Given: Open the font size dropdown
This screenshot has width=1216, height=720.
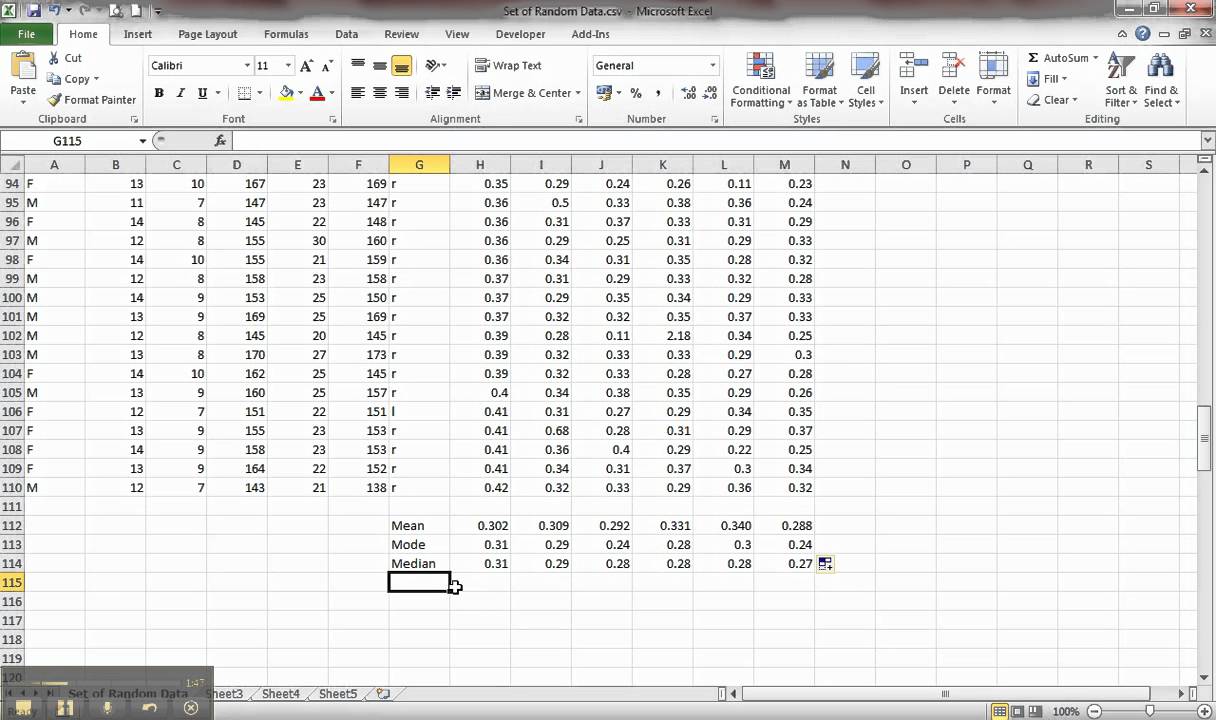Looking at the screenshot, I should [288, 66].
